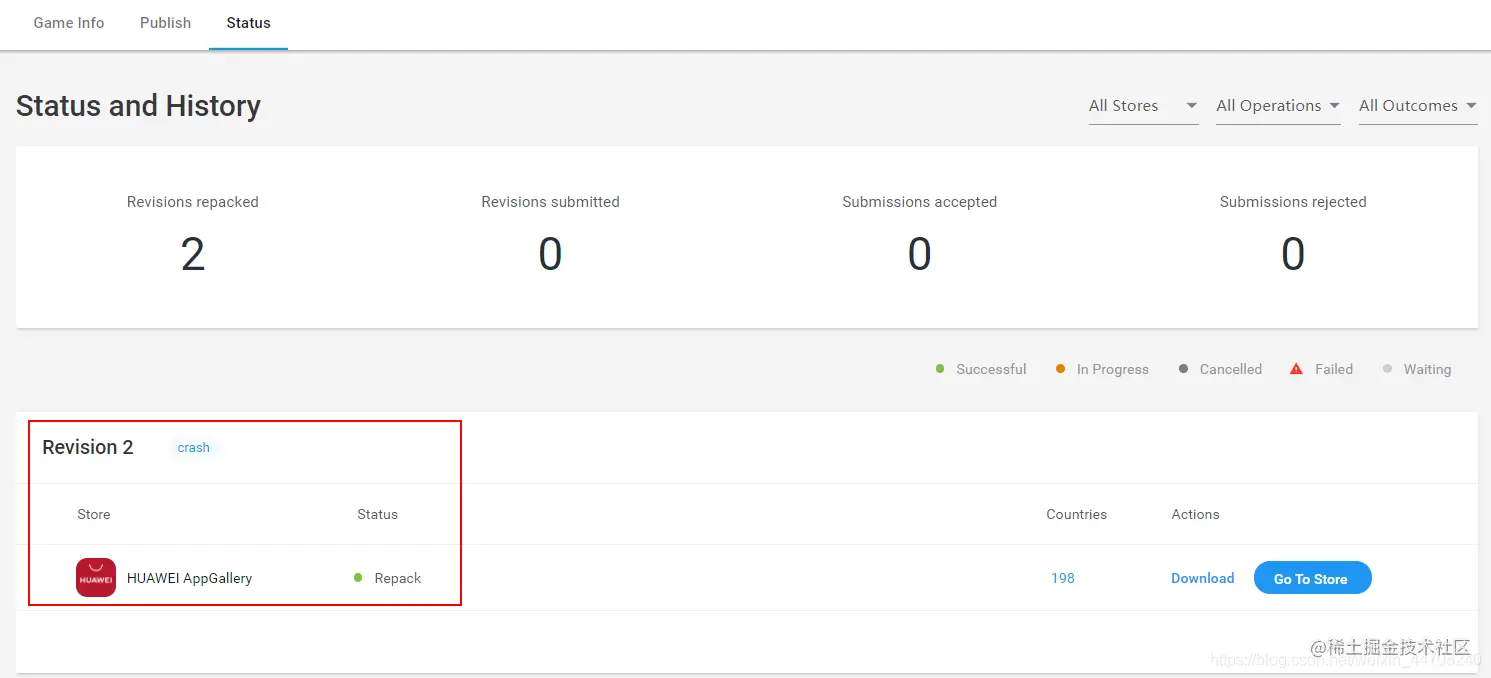1491x678 pixels.
Task: Click the Cancelled legend label
Action: pyautogui.click(x=1230, y=369)
